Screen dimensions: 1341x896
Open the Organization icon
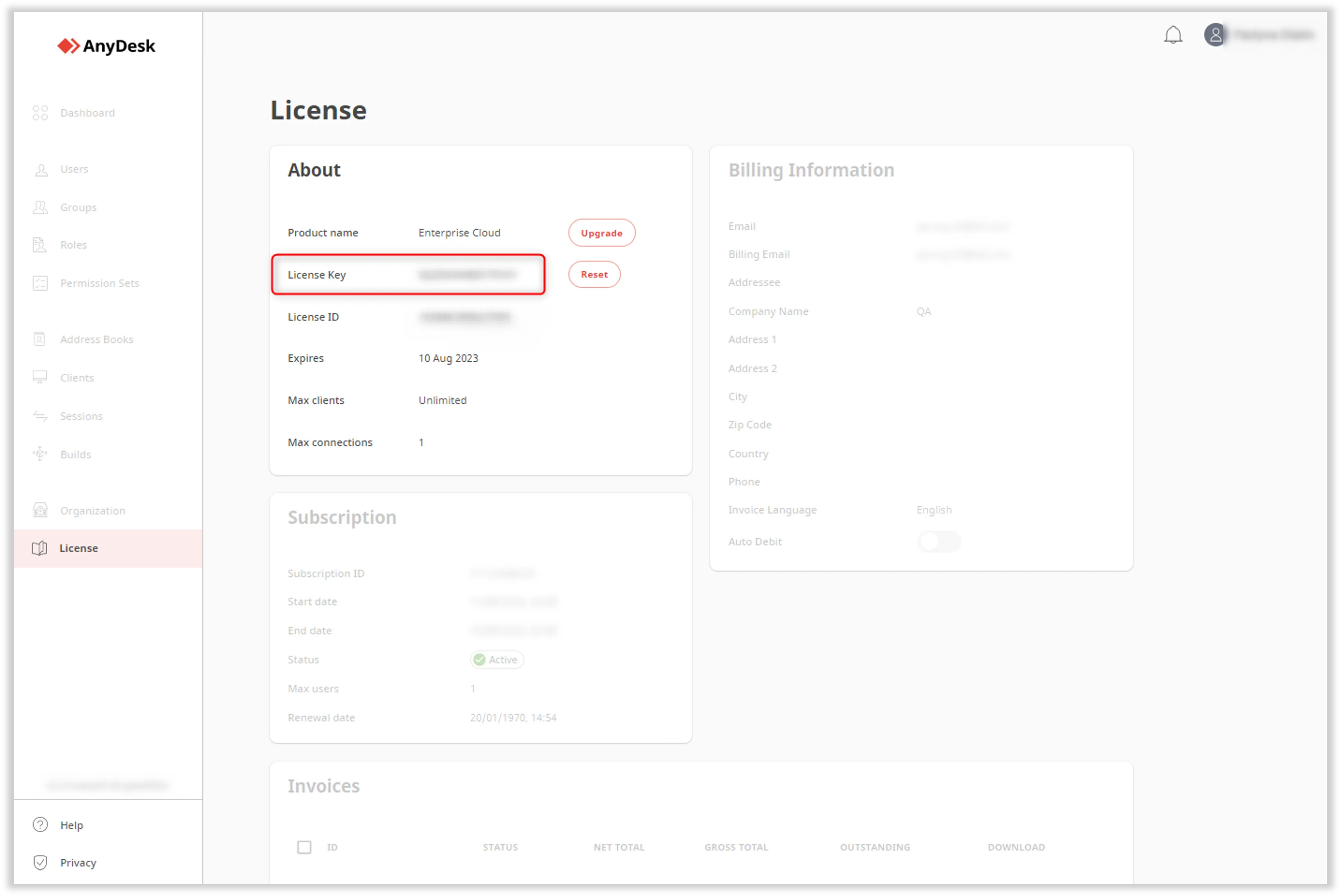pyautogui.click(x=40, y=510)
